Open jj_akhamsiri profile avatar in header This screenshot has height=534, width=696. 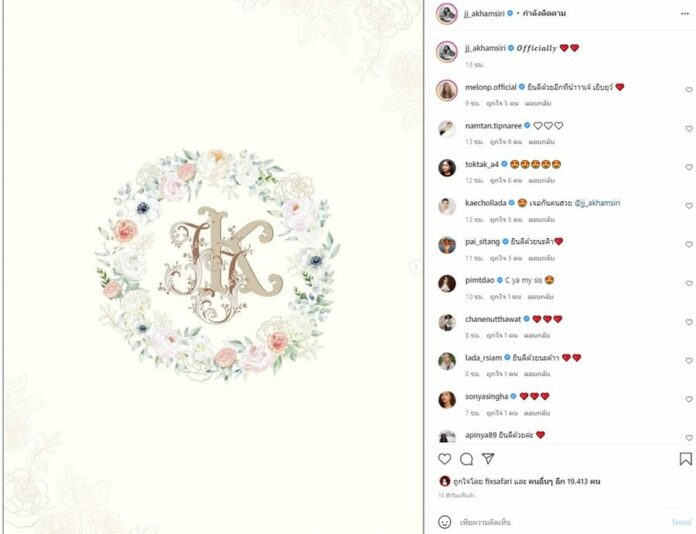coord(447,14)
